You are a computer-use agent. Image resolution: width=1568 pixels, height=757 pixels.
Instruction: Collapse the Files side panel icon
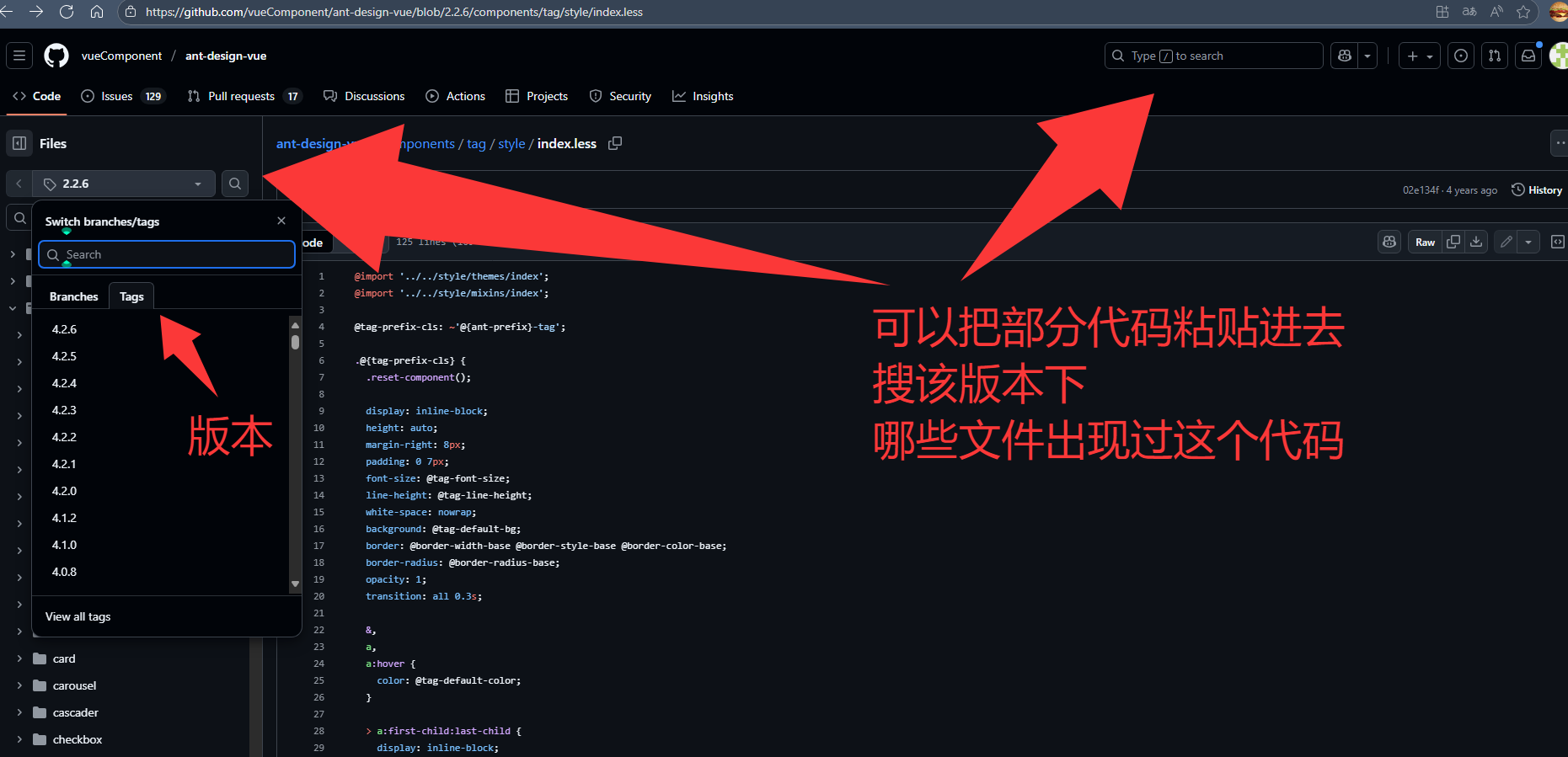19,143
